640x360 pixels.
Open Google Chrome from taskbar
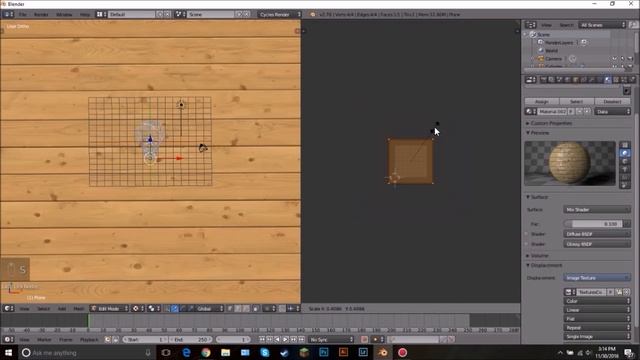click(206, 353)
